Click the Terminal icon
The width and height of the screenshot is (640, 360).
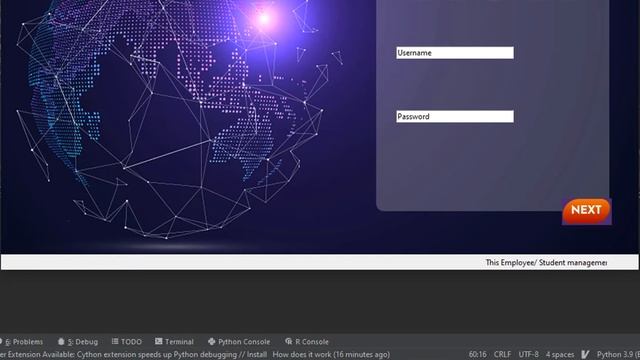click(x=158, y=341)
